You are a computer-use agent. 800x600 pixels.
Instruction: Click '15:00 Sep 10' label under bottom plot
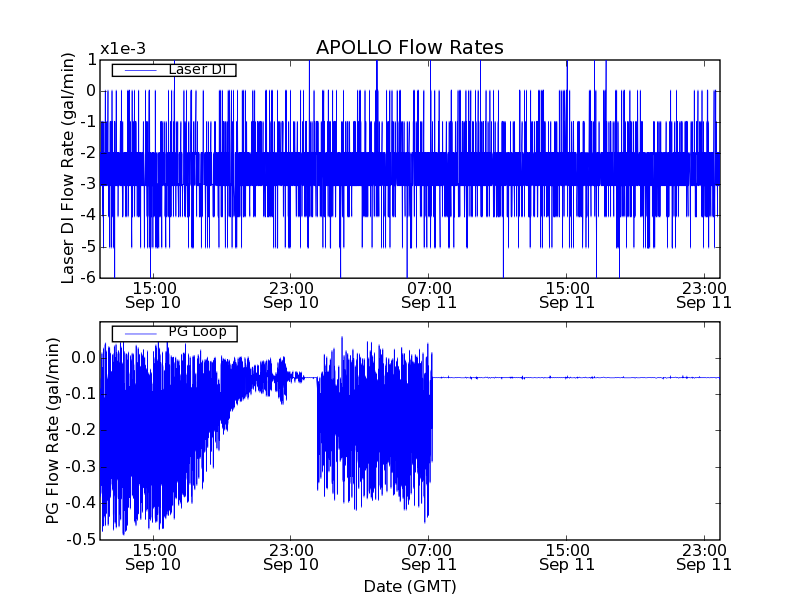pos(153,558)
